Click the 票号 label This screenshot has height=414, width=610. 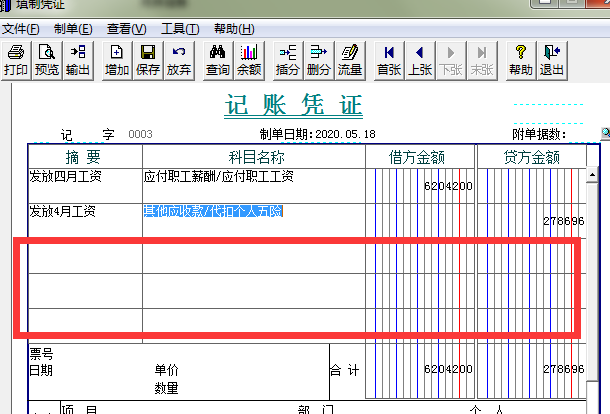point(41,354)
